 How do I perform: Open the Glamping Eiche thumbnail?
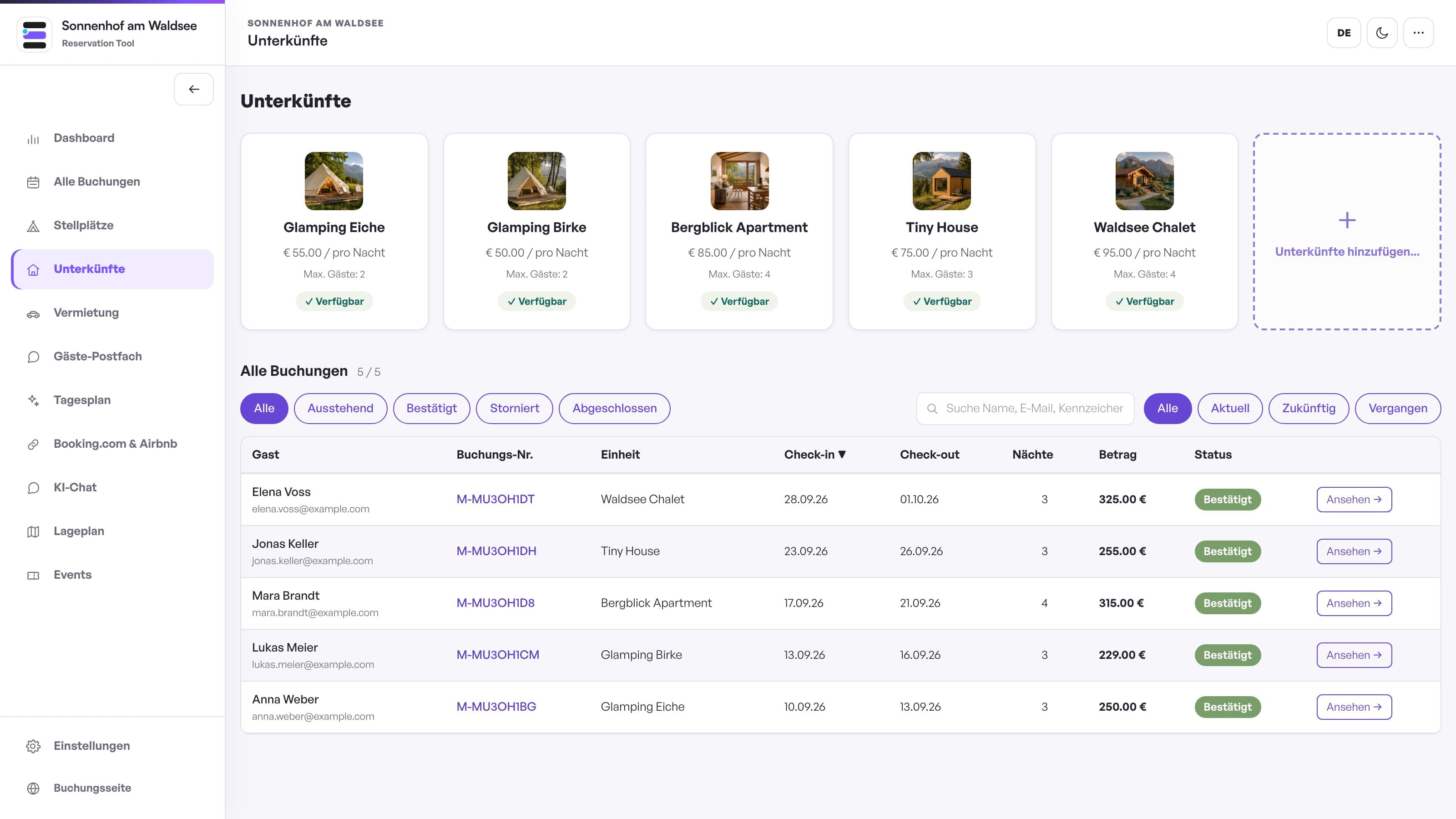click(334, 181)
